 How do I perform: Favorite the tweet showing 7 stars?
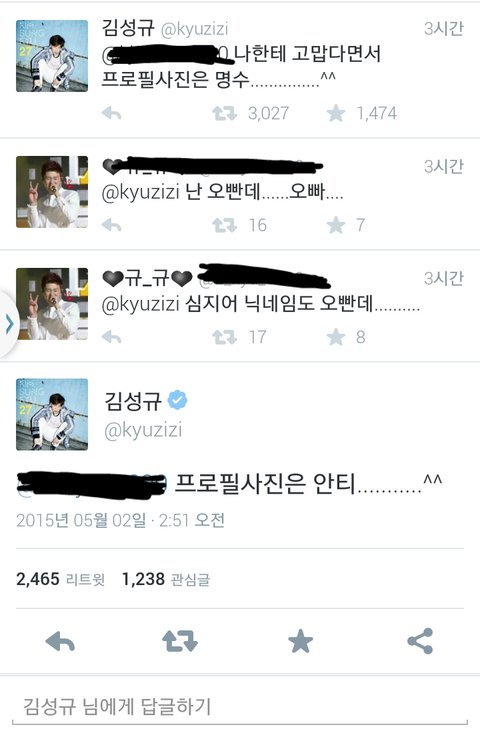coord(336,225)
